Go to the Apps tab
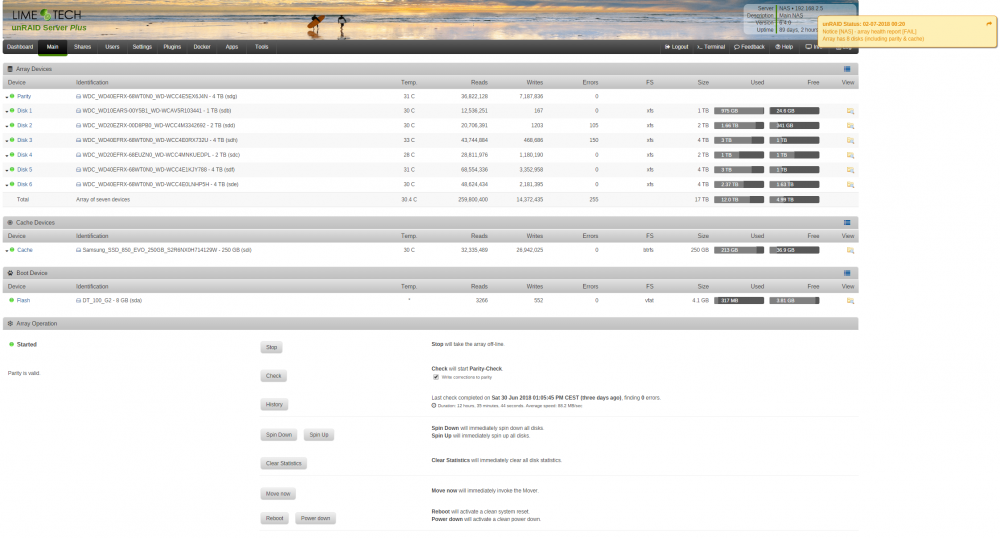 (232, 47)
